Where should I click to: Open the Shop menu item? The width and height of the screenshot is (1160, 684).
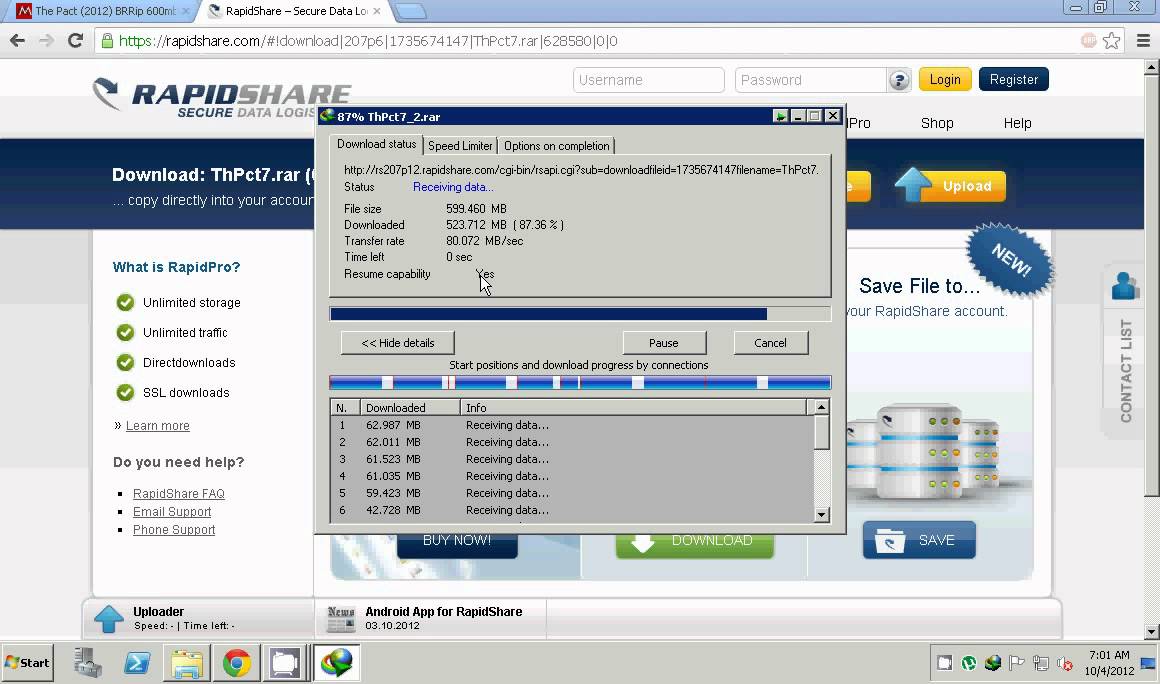click(x=937, y=123)
